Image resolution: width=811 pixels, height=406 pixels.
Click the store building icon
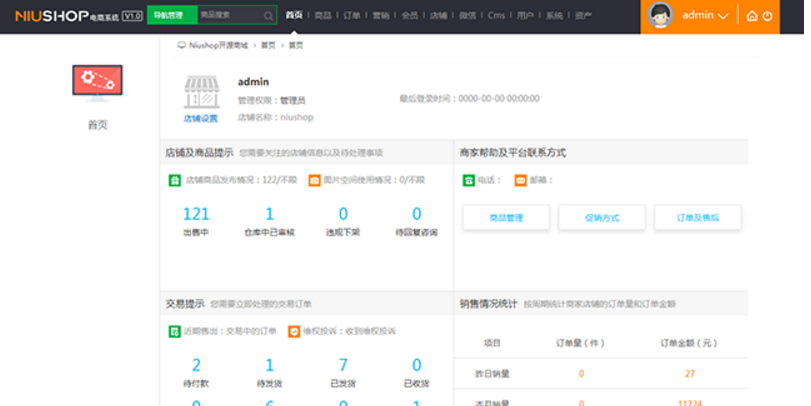click(x=202, y=92)
